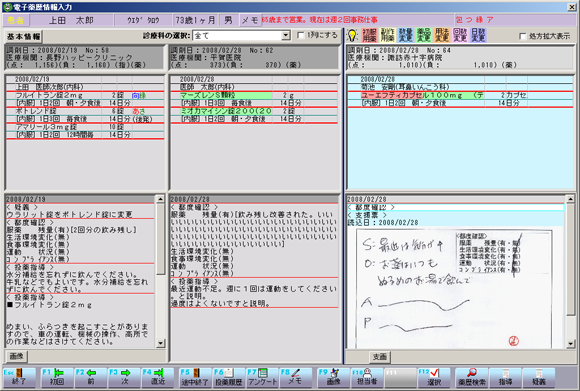Viewport: 580px width, 391px height.
Task: Click the patient name 上田 太郎
Action: [72, 20]
